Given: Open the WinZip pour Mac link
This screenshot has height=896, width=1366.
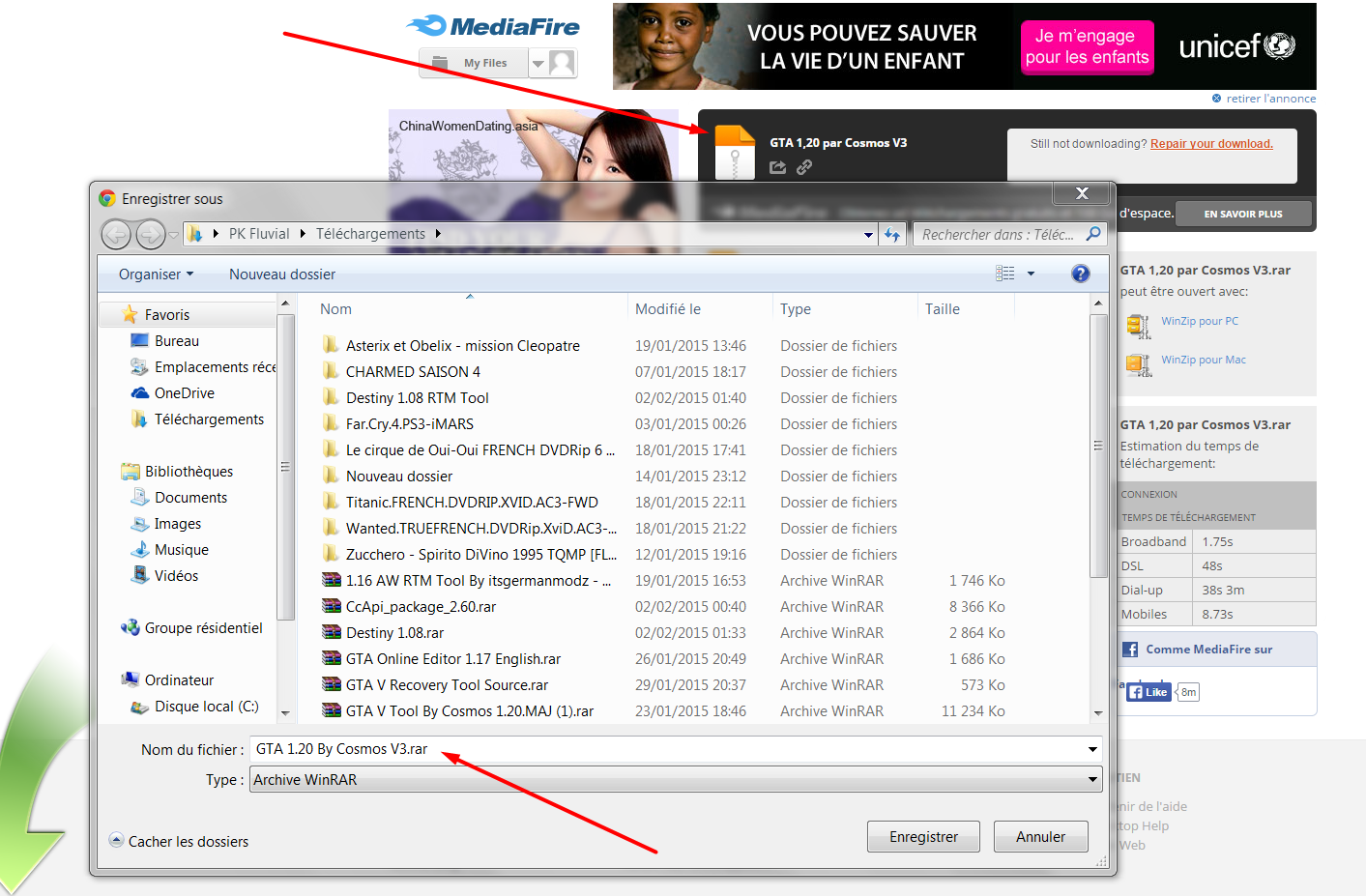Looking at the screenshot, I should point(1204,360).
